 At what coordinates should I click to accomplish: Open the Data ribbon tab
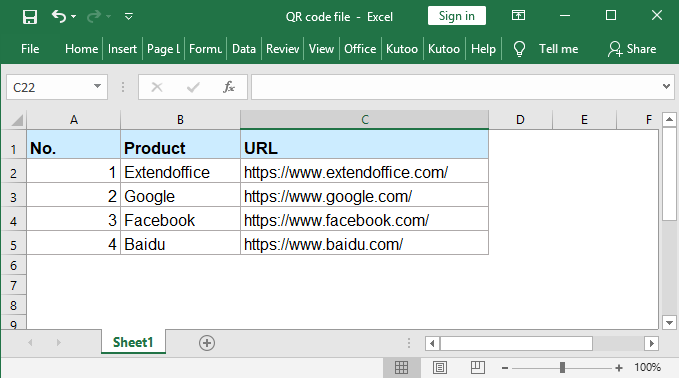(244, 49)
